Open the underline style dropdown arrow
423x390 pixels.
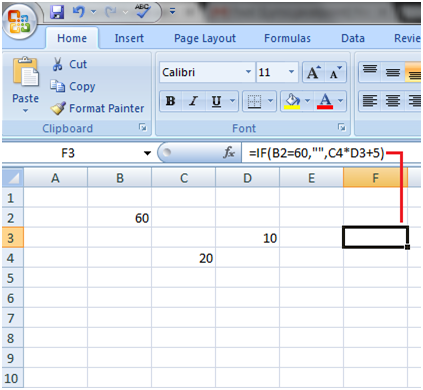pos(233,101)
